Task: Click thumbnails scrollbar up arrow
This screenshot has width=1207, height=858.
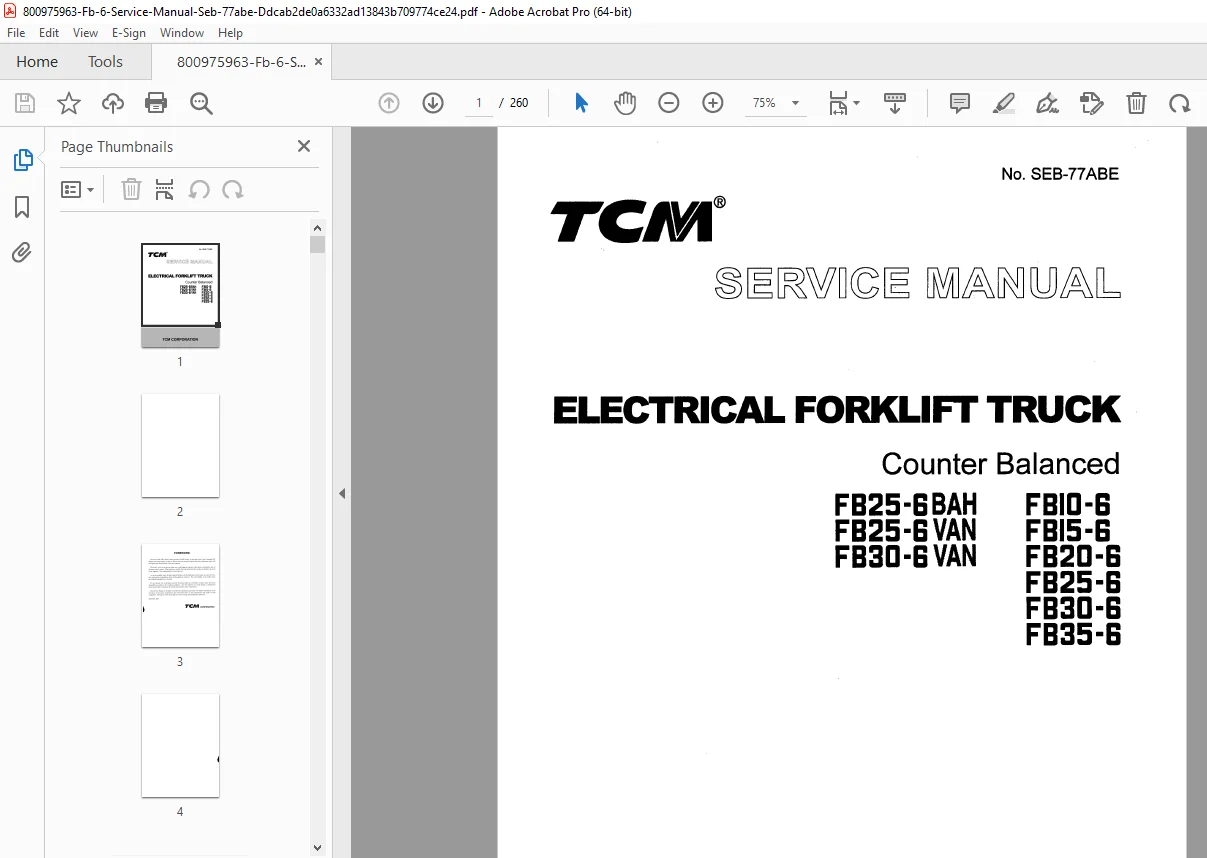Action: 317,227
